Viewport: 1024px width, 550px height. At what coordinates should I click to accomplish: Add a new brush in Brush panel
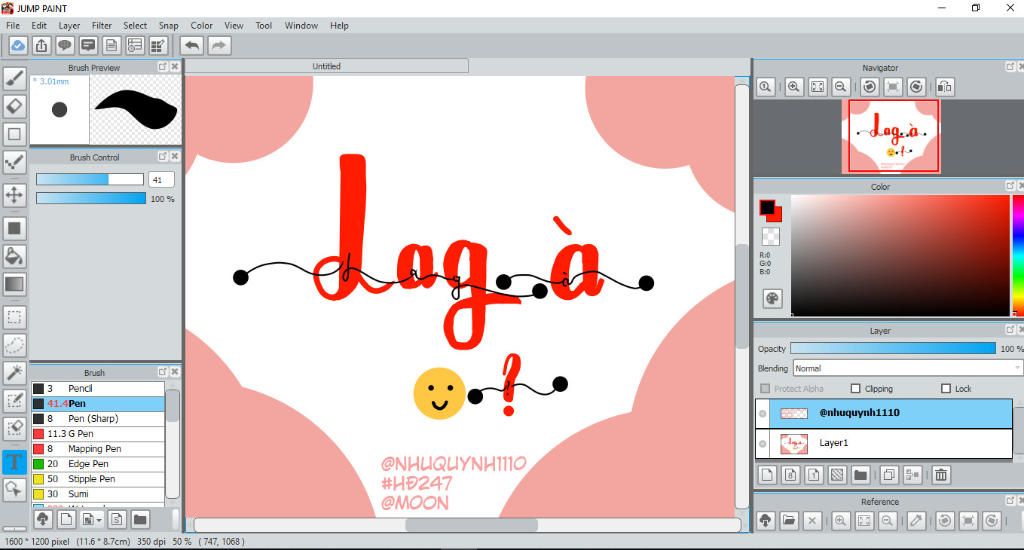click(x=66, y=519)
